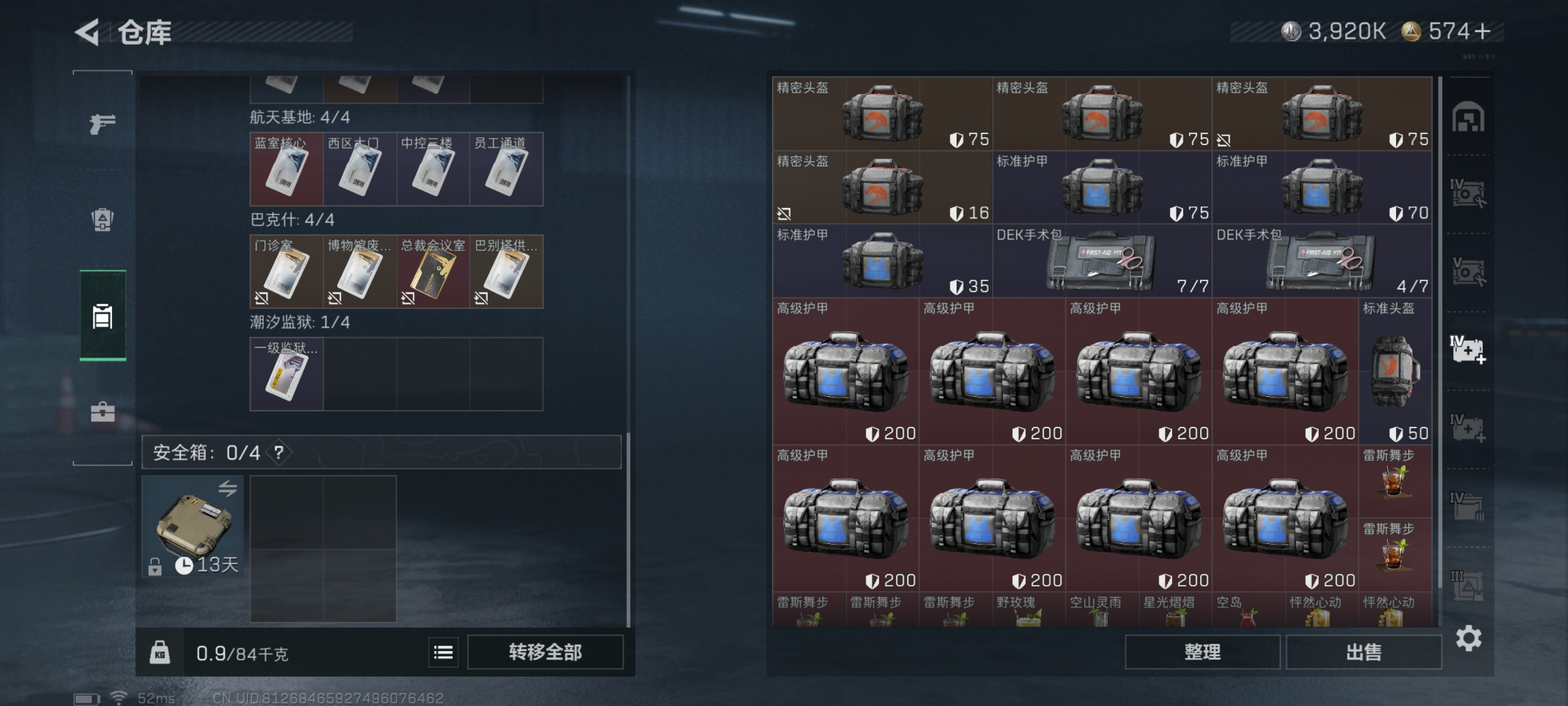
Task: Click the 安全箱 question mark help icon
Action: click(x=279, y=453)
